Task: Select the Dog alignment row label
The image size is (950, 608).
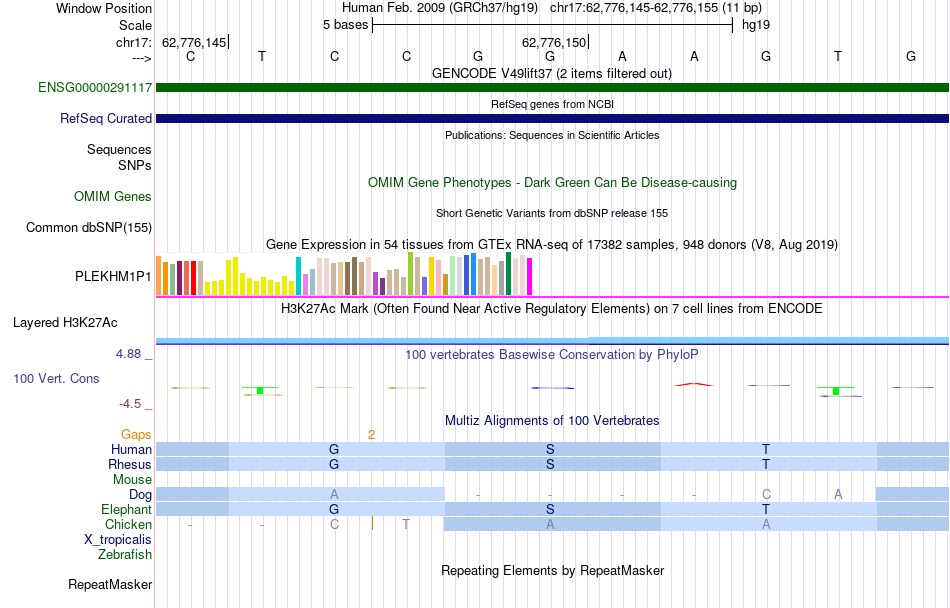Action: click(x=140, y=494)
